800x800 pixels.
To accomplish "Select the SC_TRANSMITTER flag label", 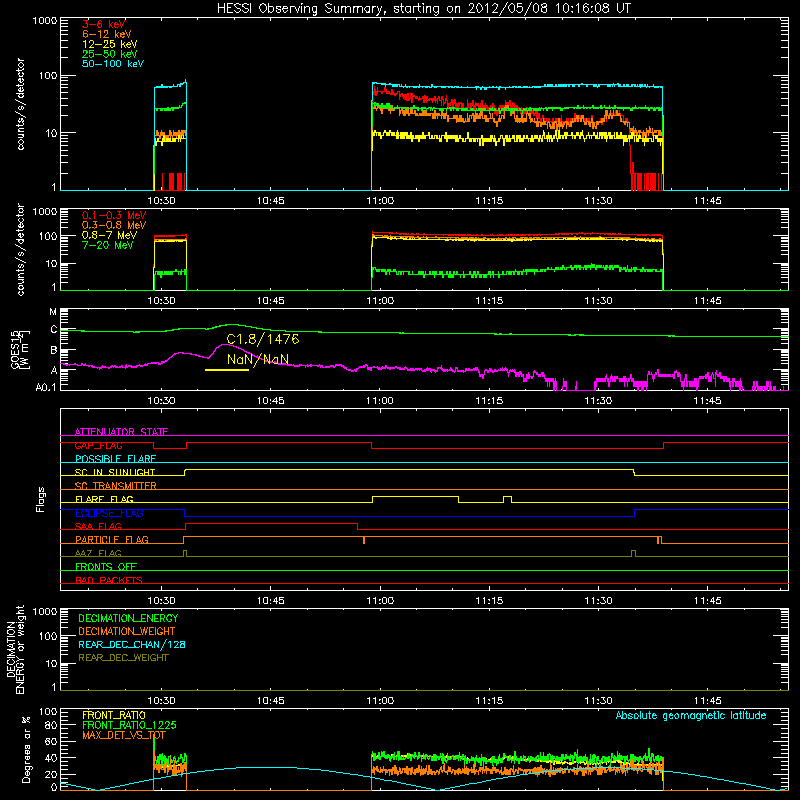I will [115, 486].
